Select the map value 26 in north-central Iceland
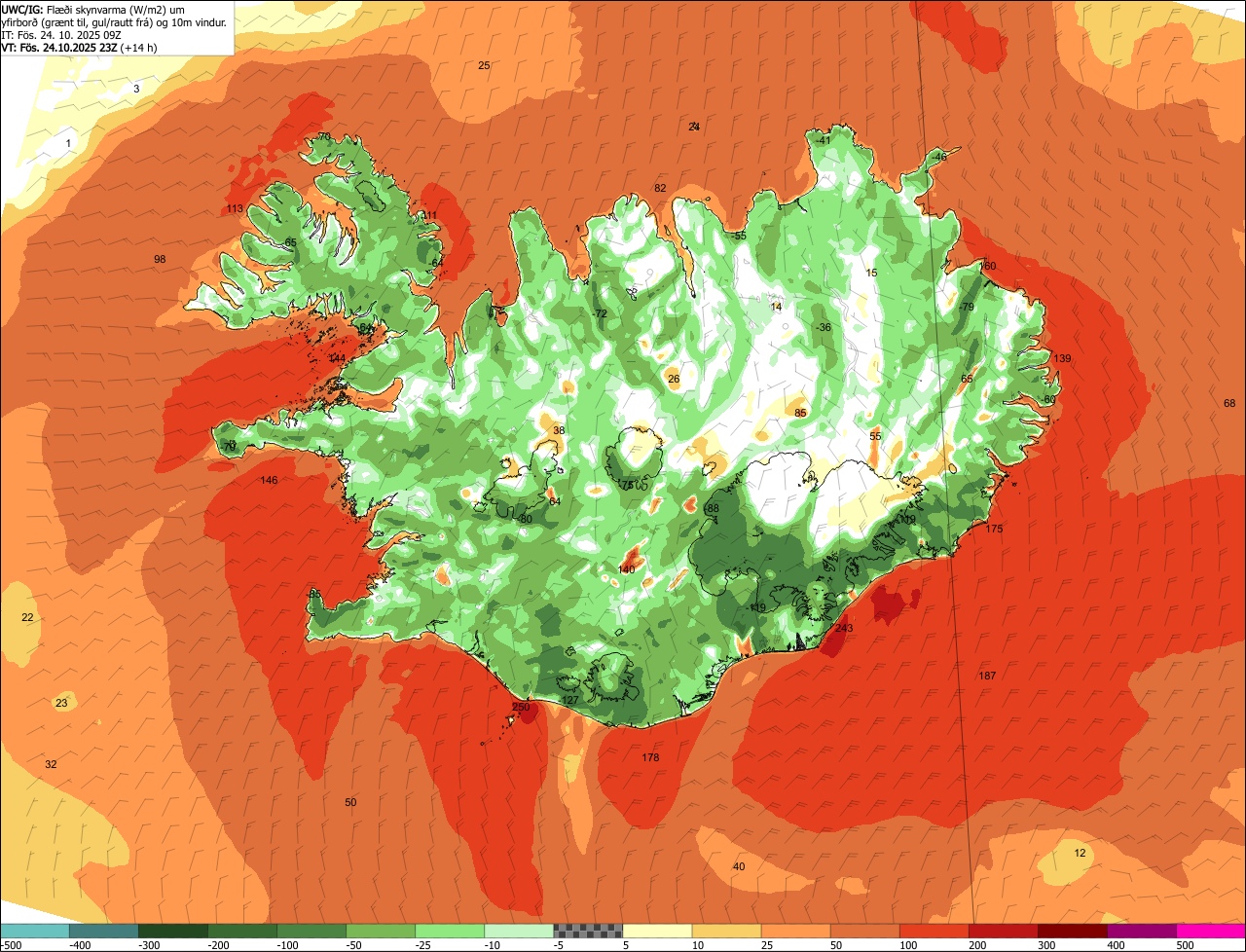 pos(674,379)
